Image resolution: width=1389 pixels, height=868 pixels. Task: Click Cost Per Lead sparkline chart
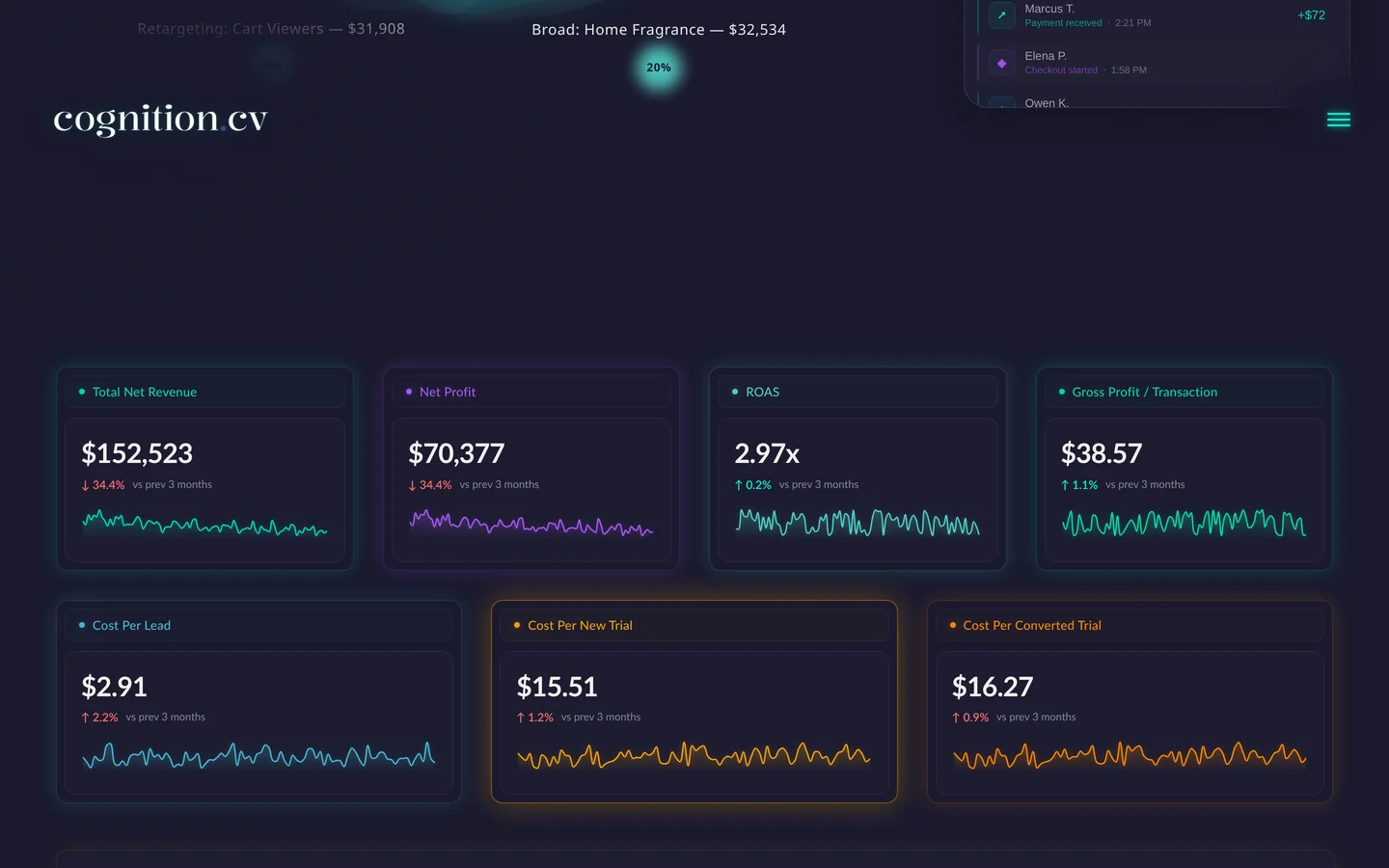pyautogui.click(x=259, y=755)
